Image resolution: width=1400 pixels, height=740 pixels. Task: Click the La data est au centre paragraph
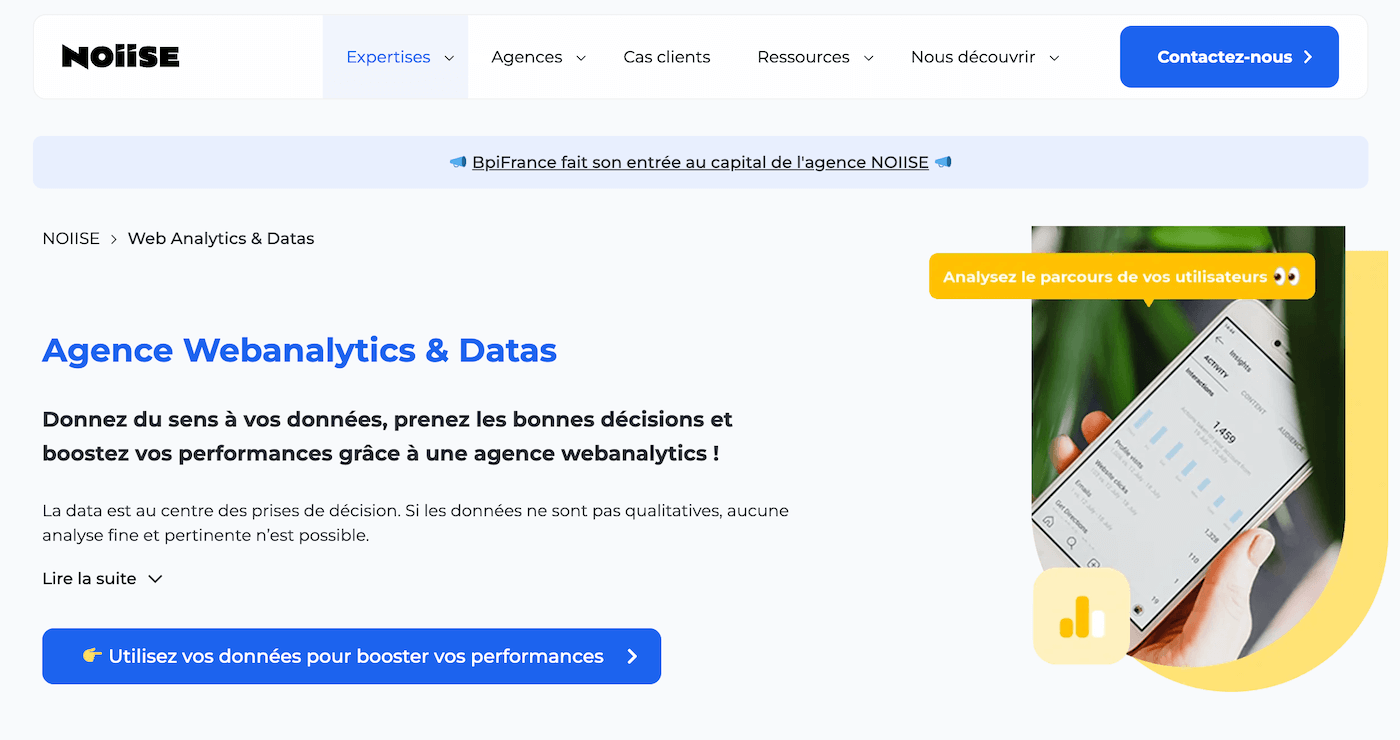point(415,523)
